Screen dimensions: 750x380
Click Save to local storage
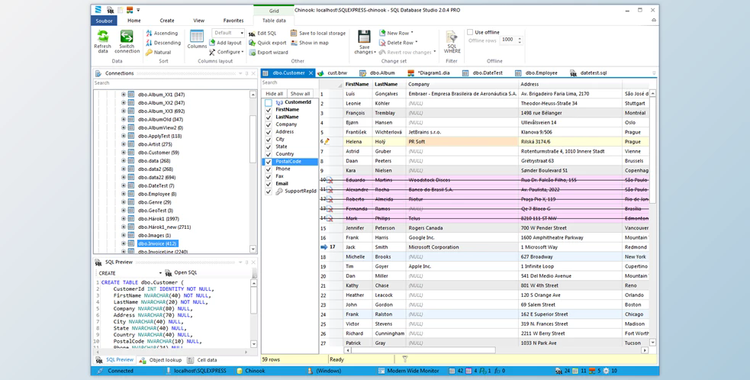click(x=318, y=33)
